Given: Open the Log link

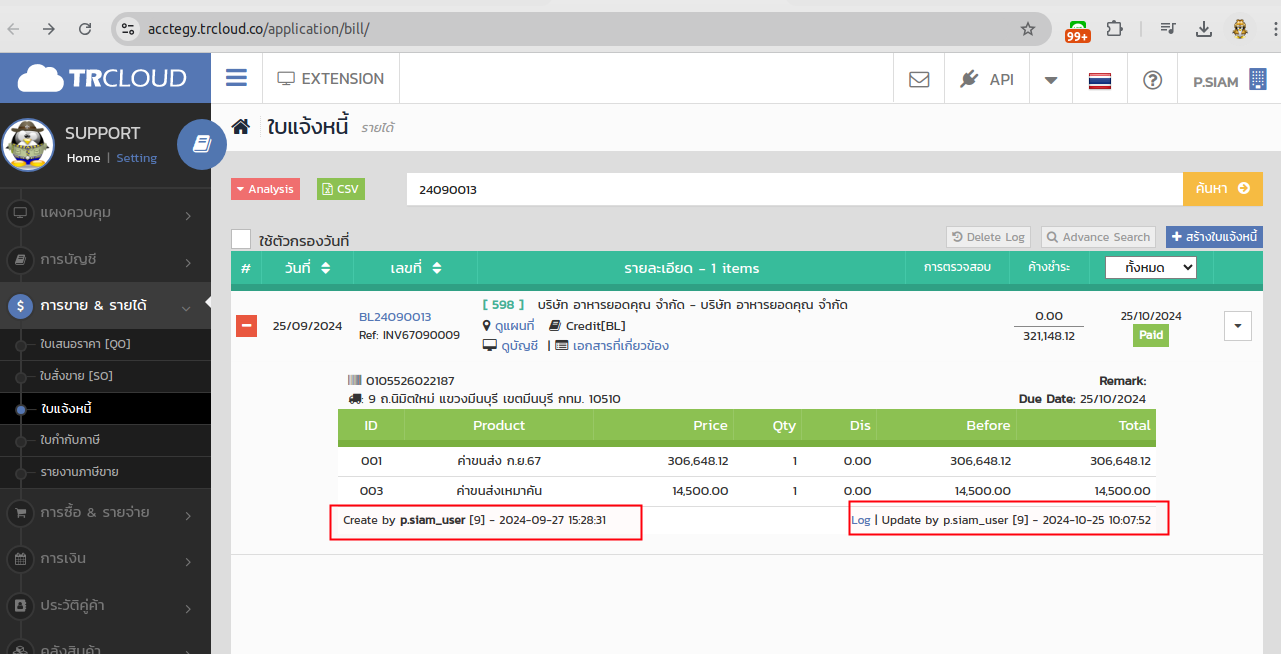Looking at the screenshot, I should (x=861, y=520).
